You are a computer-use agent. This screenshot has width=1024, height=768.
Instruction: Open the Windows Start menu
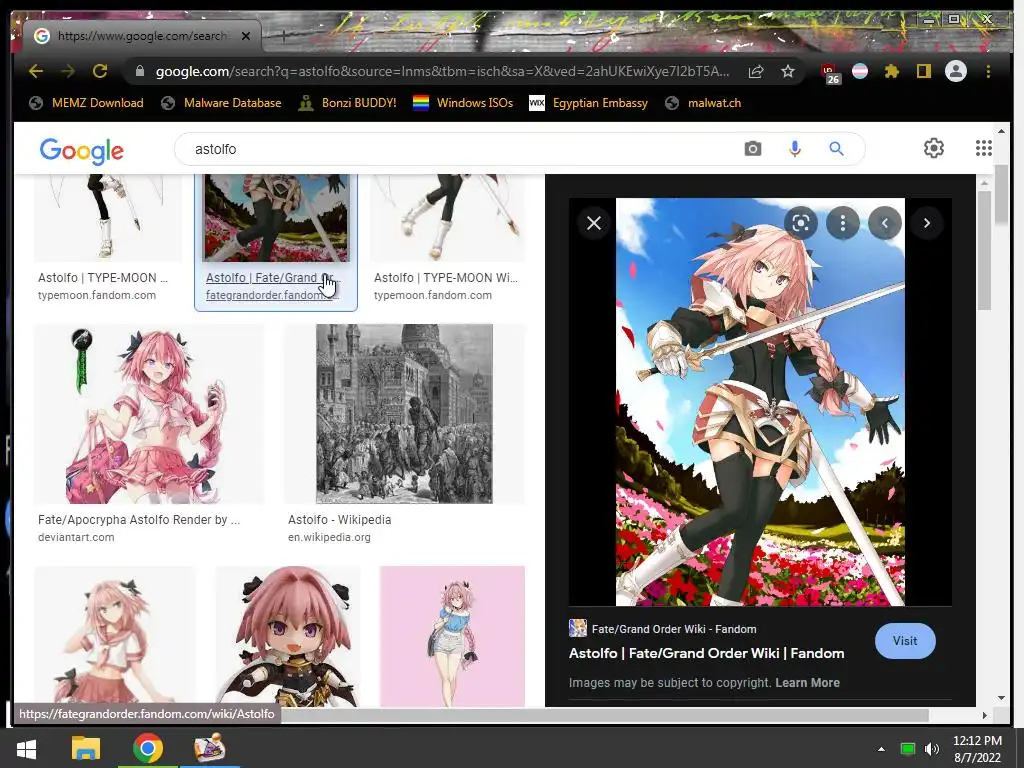coord(26,748)
